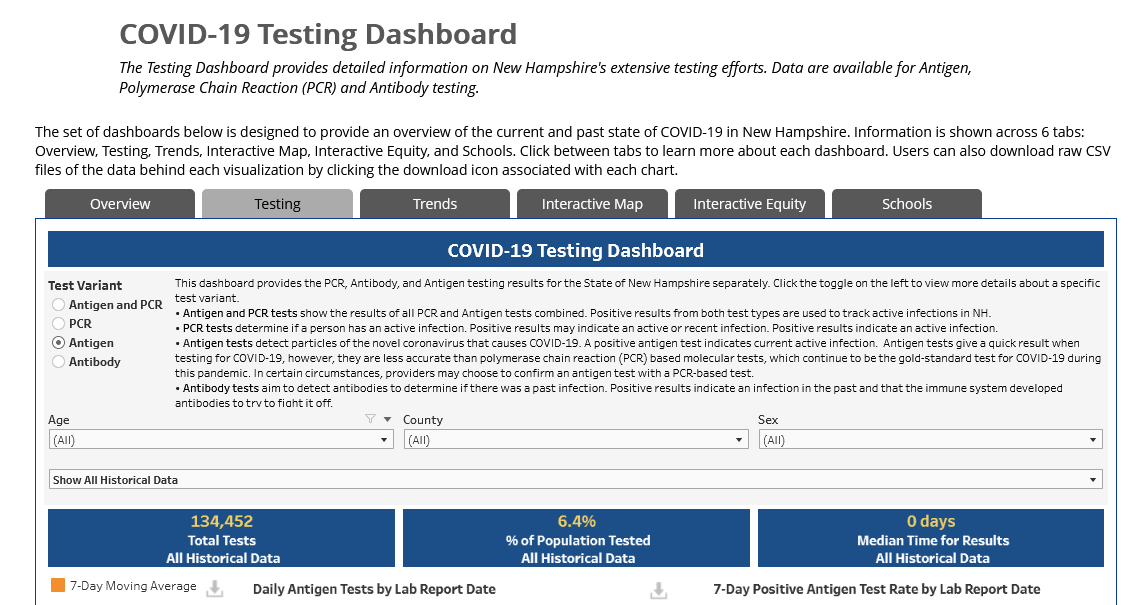This screenshot has width=1130, height=605.
Task: Click the Median Time for Results tile
Action: [x=931, y=538]
